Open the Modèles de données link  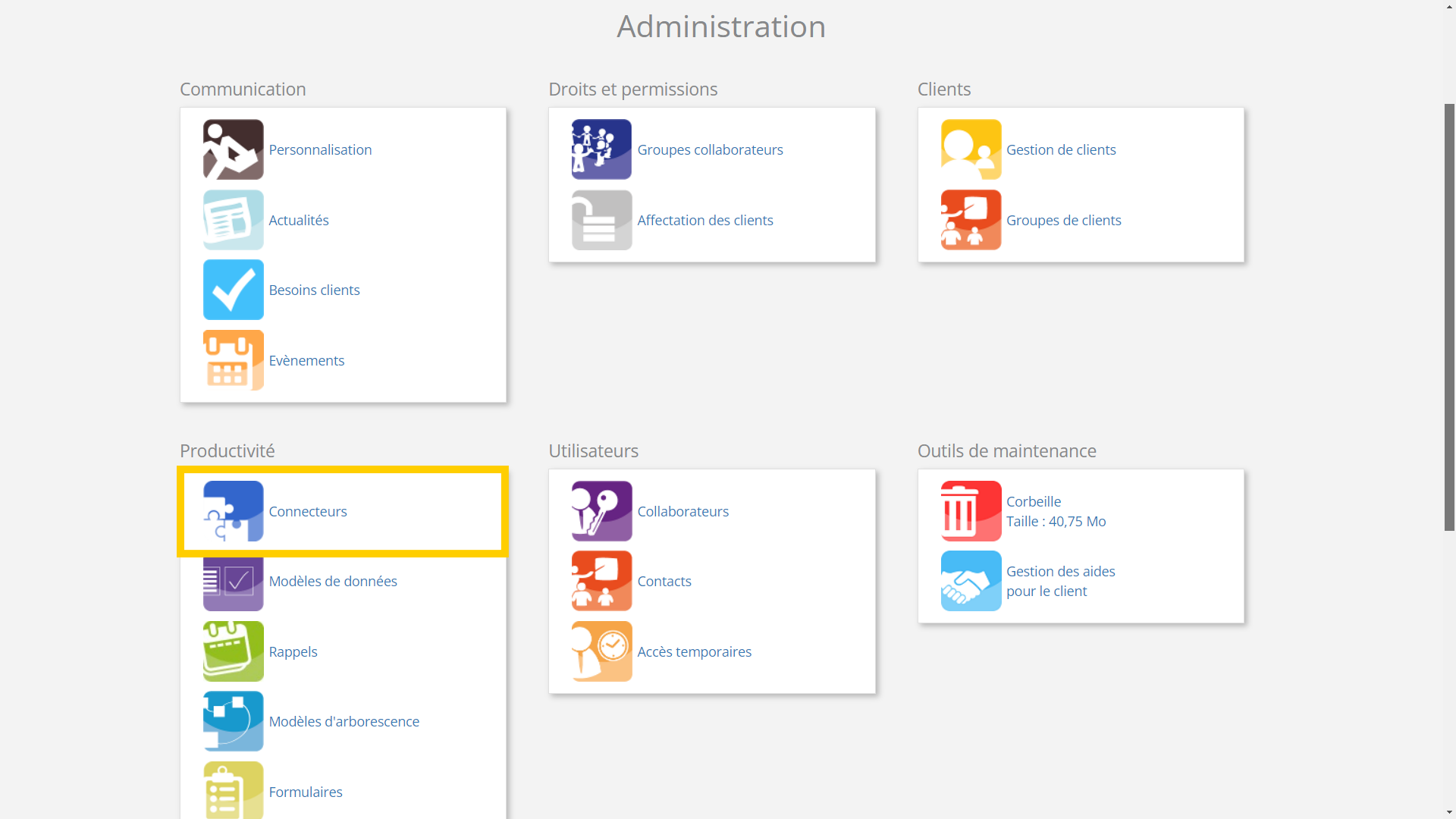pyautogui.click(x=333, y=582)
